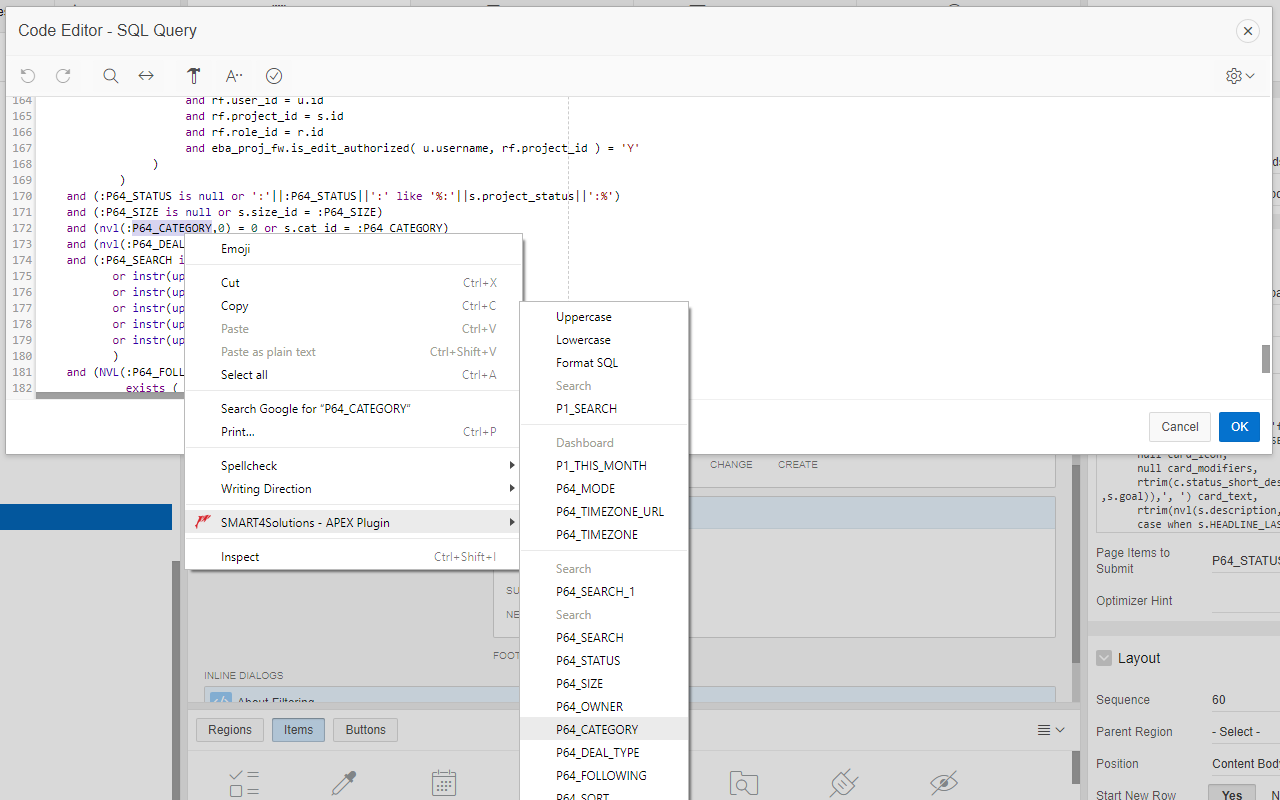Click the CREATE position label

[x=798, y=465]
